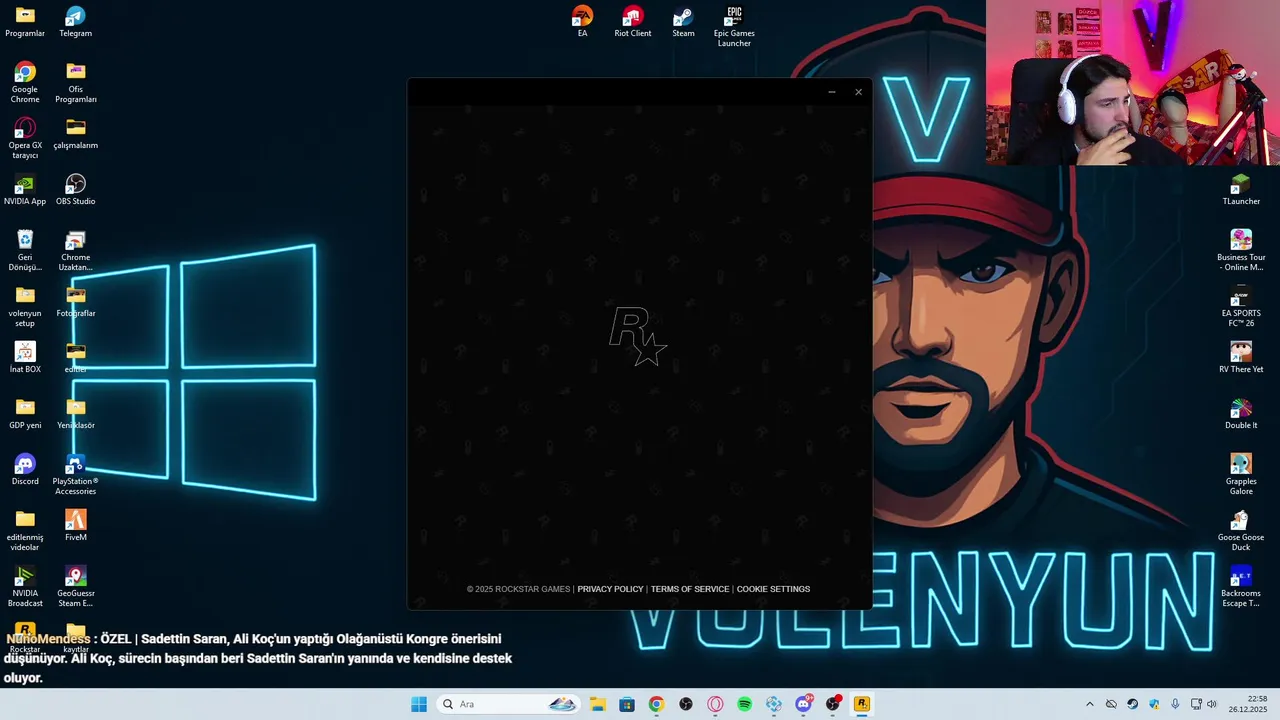
Task: Switch to Discord on the taskbar
Action: coord(803,704)
